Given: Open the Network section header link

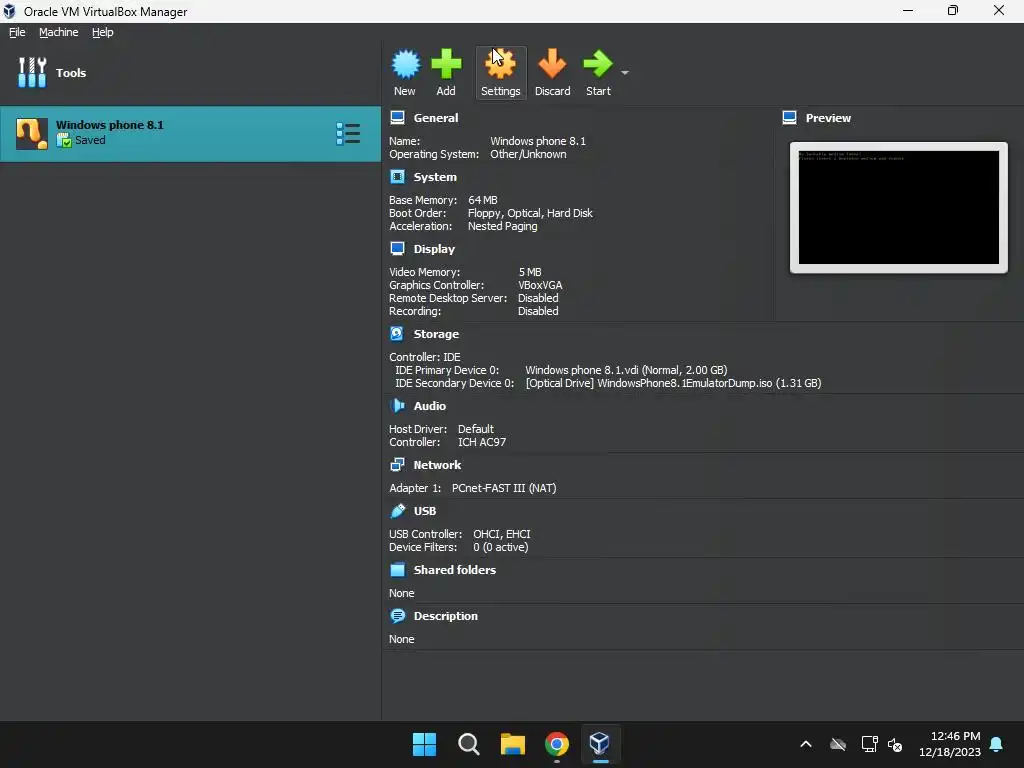Looking at the screenshot, I should coord(437,465).
